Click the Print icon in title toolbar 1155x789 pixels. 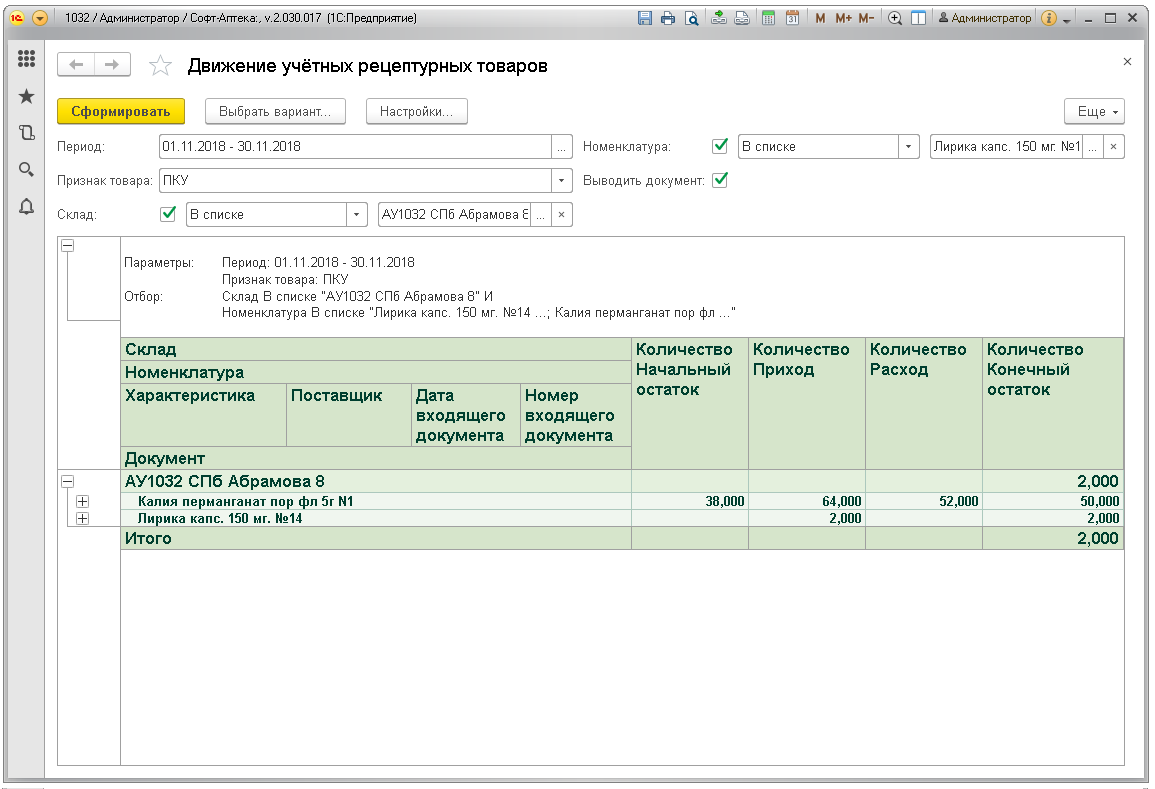pyautogui.click(x=667, y=18)
